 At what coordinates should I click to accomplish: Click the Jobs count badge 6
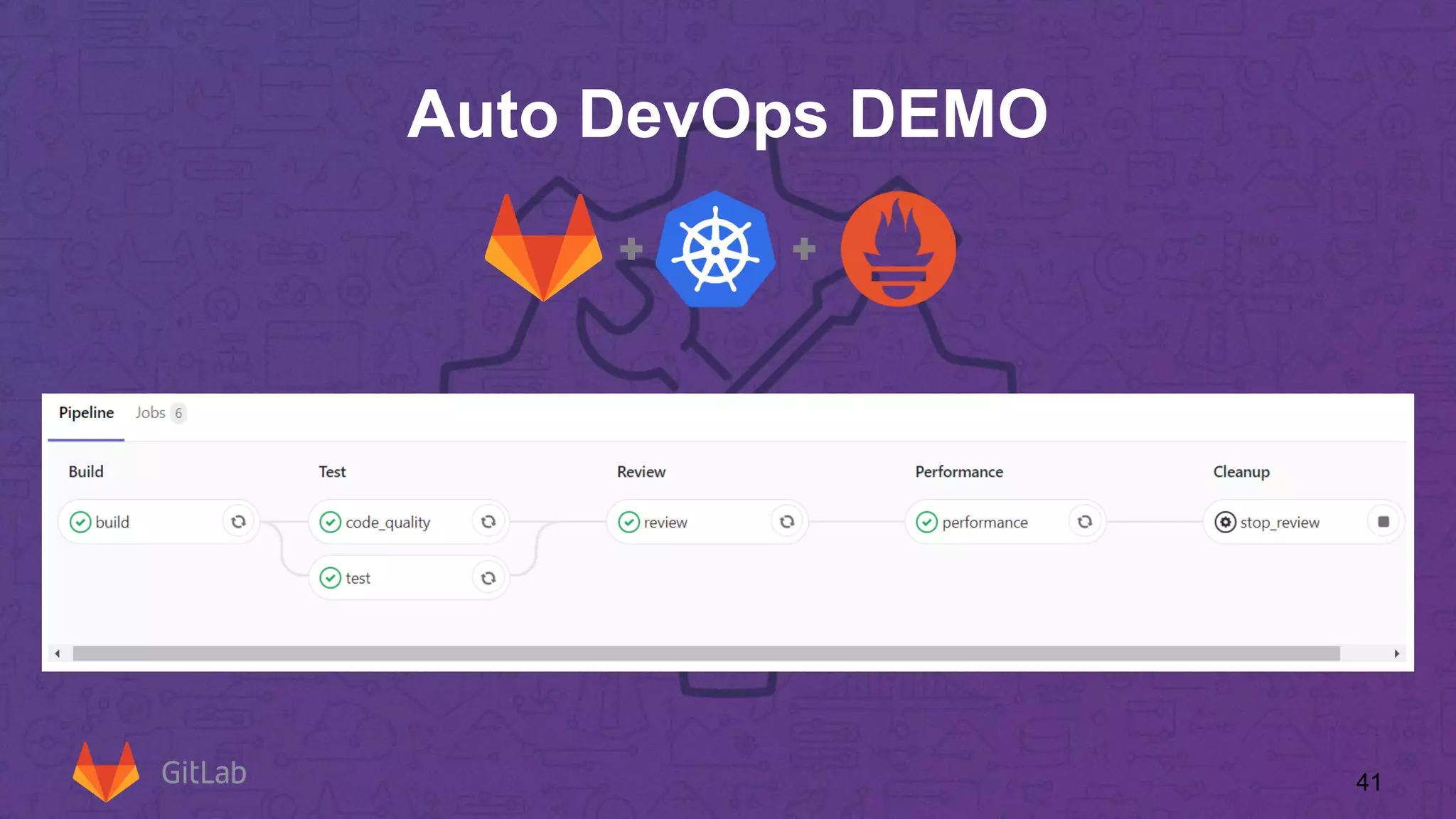click(178, 413)
